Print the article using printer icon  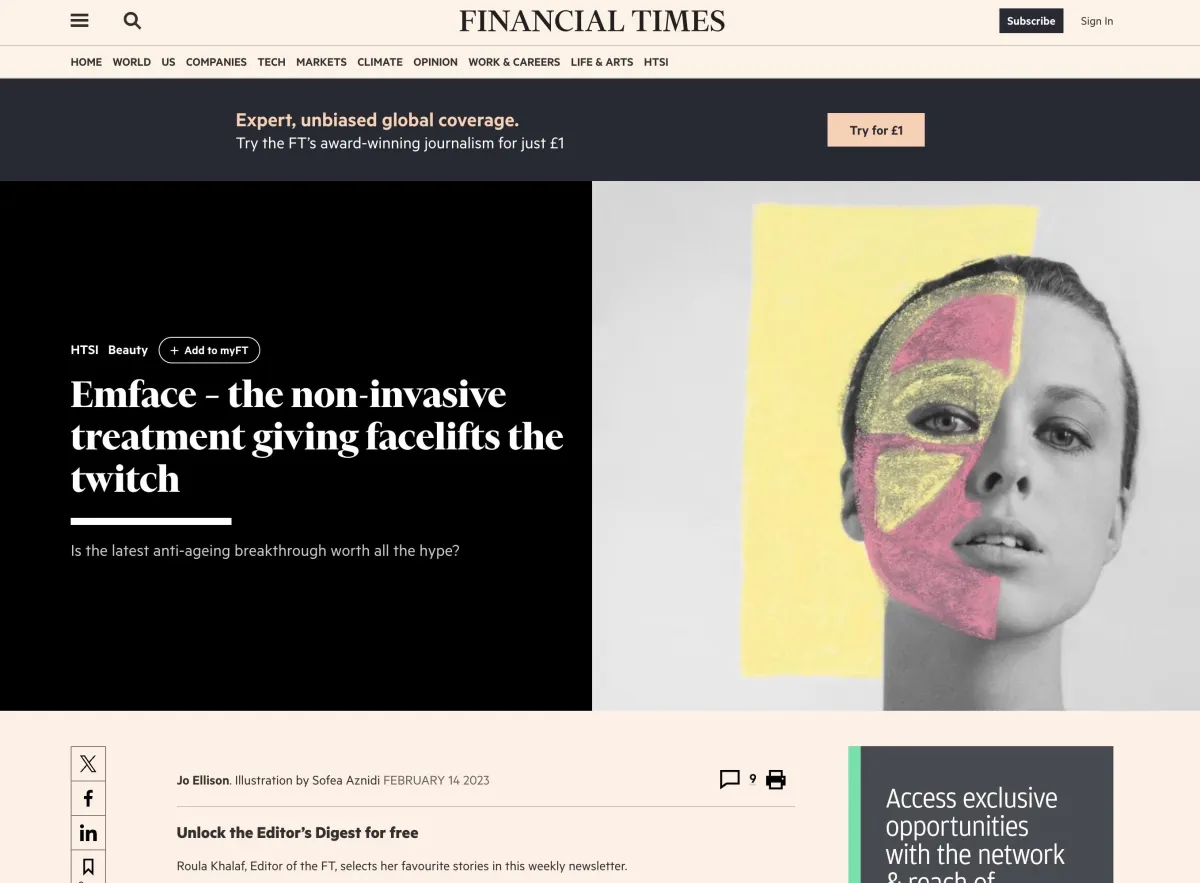tap(776, 780)
